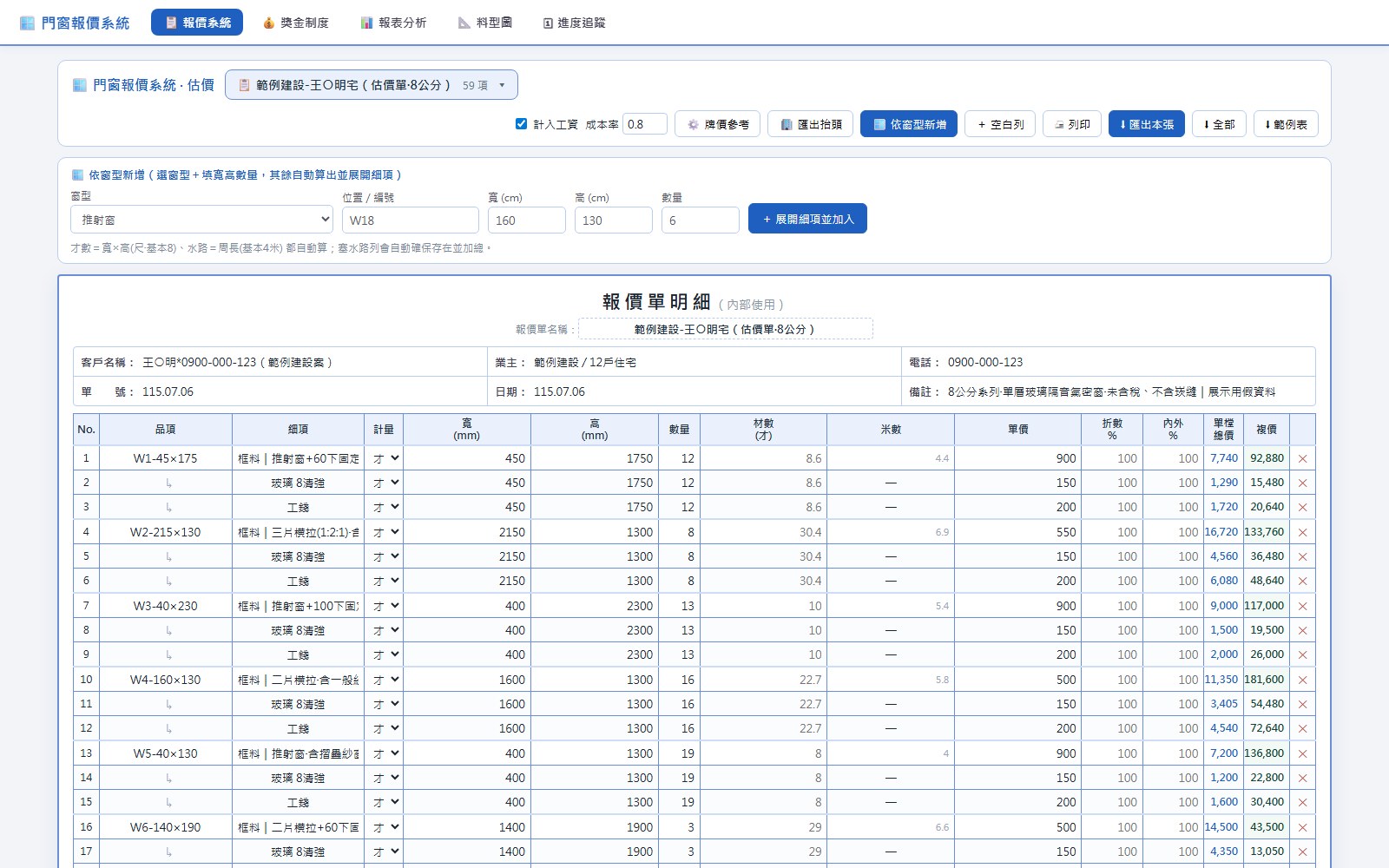The width and height of the screenshot is (1389, 868).
Task: Delete row 8 with its red X
Action: [x=1302, y=630]
